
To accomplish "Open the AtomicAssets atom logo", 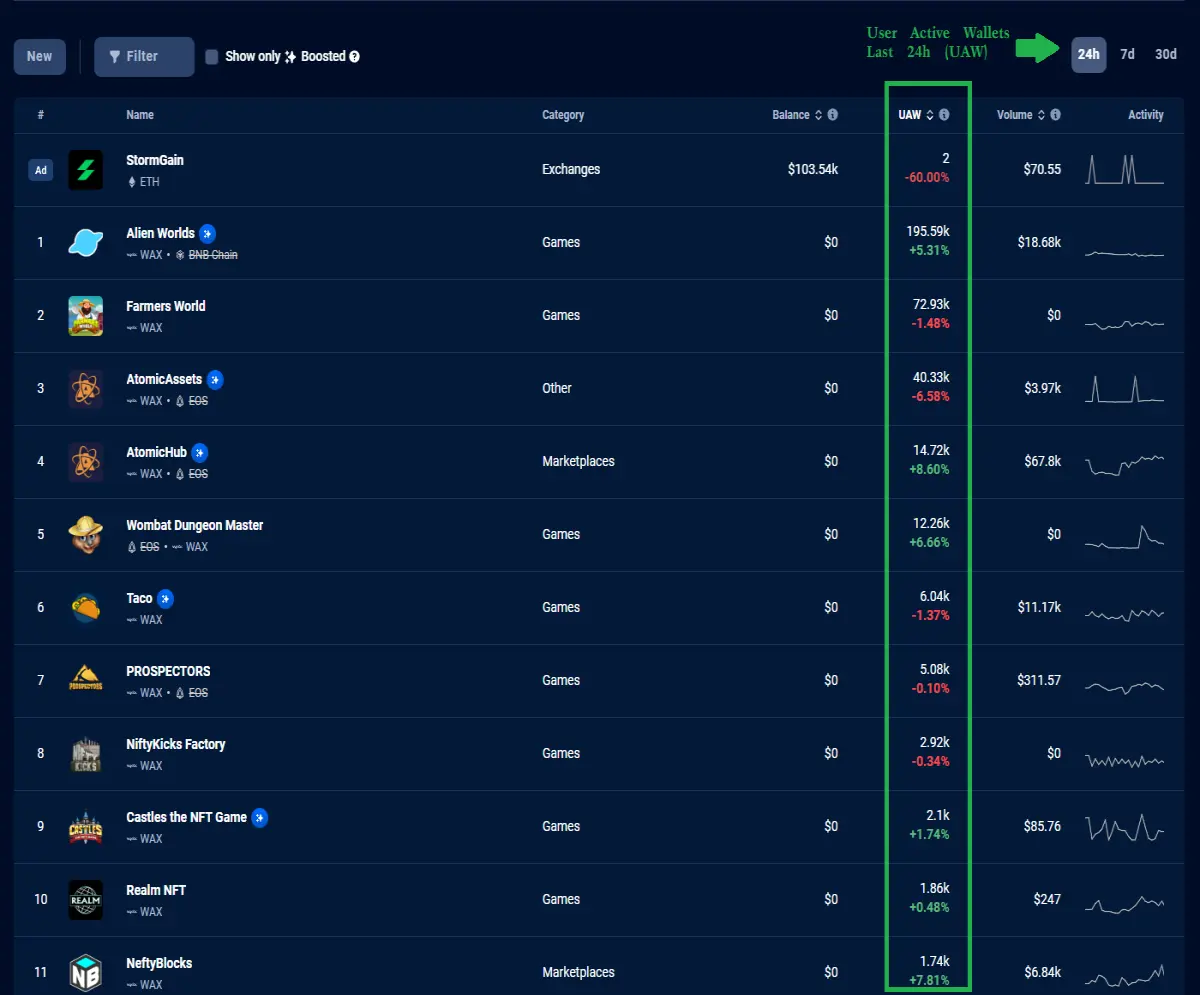I will pos(85,389).
